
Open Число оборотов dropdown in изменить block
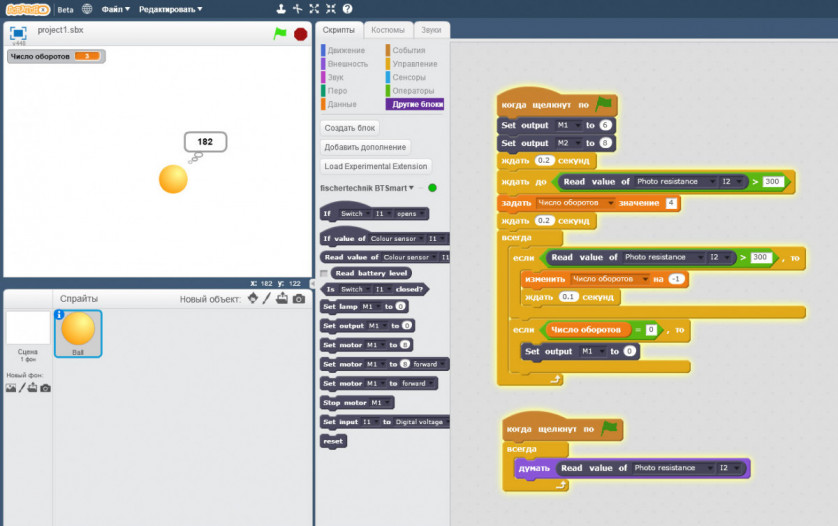[610, 279]
